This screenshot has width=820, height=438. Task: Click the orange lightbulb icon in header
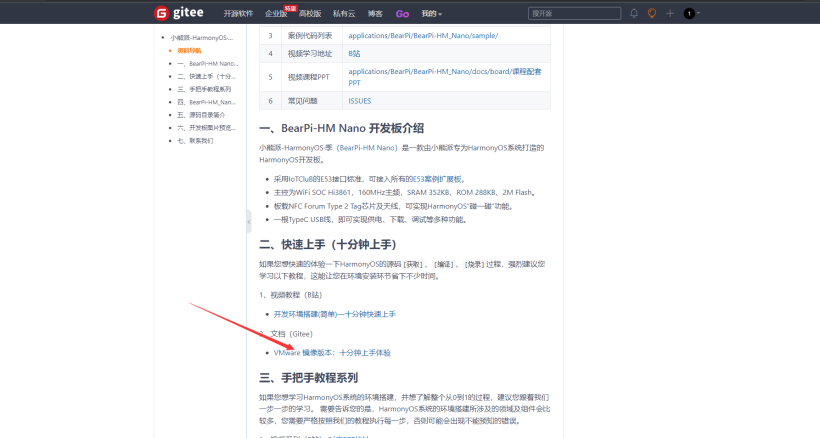[651, 13]
